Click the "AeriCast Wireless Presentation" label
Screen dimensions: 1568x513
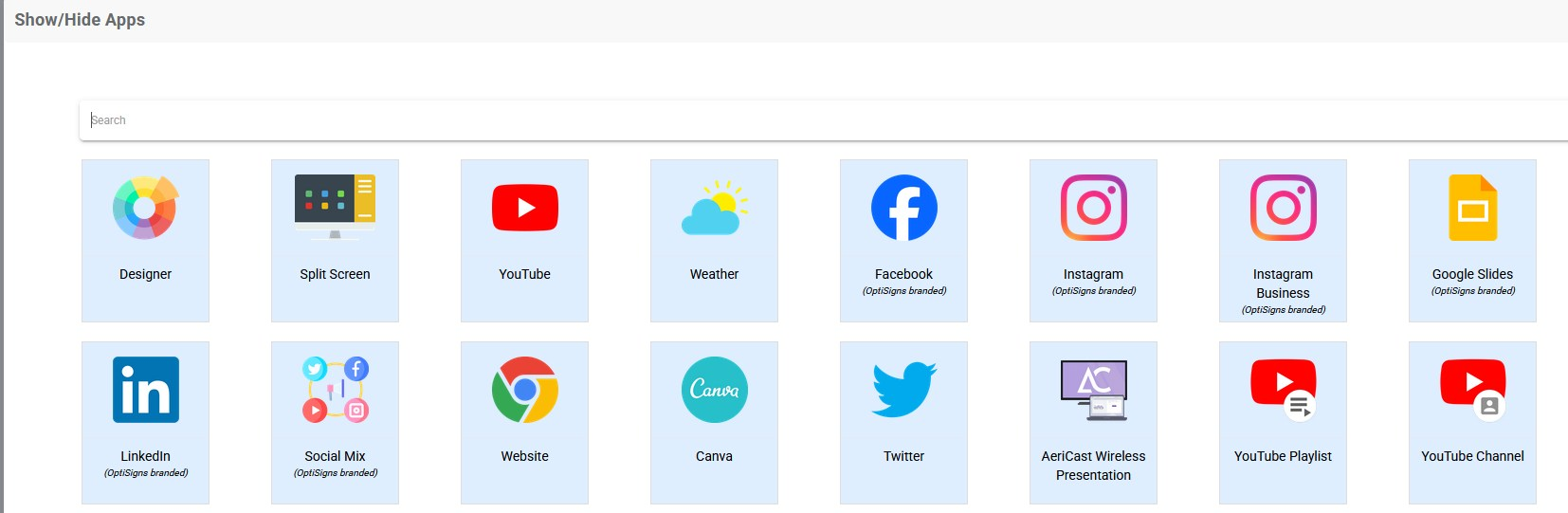coord(1093,466)
